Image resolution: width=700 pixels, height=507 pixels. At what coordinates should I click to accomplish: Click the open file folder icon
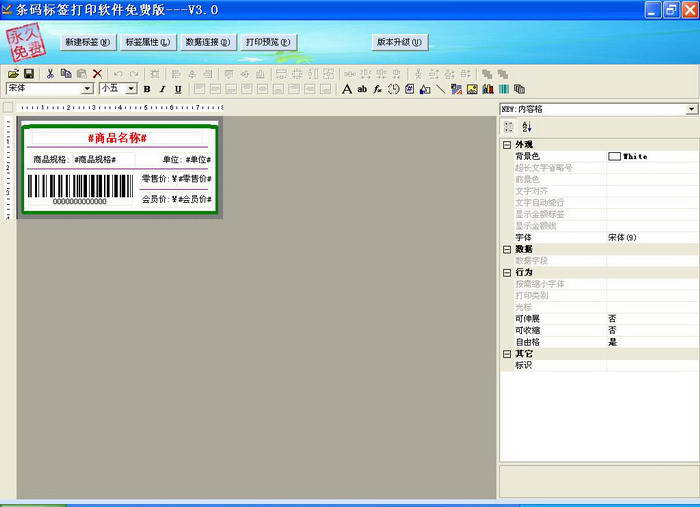[13, 74]
